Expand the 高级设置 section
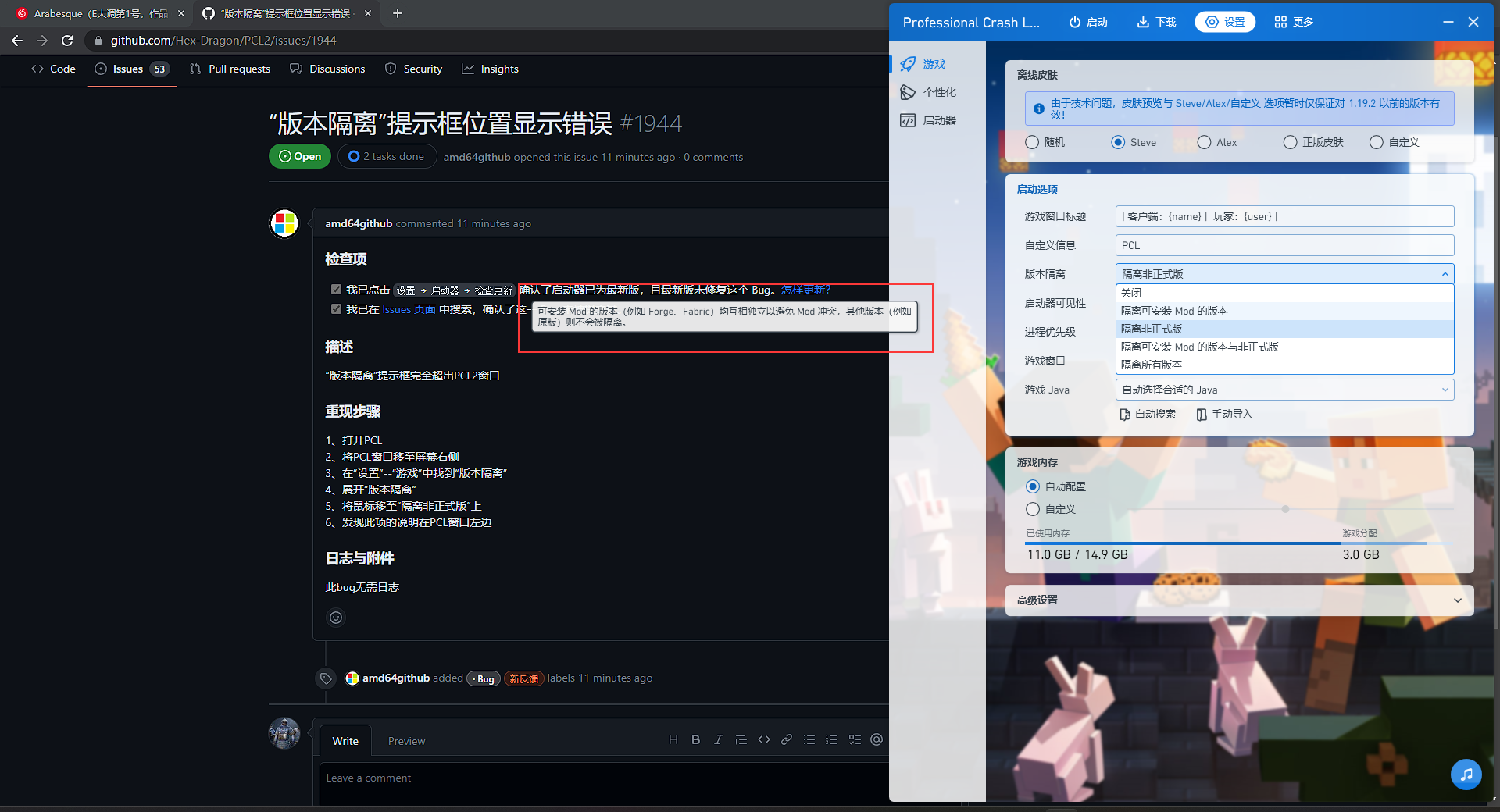The width and height of the screenshot is (1500, 812). pyautogui.click(x=1239, y=600)
